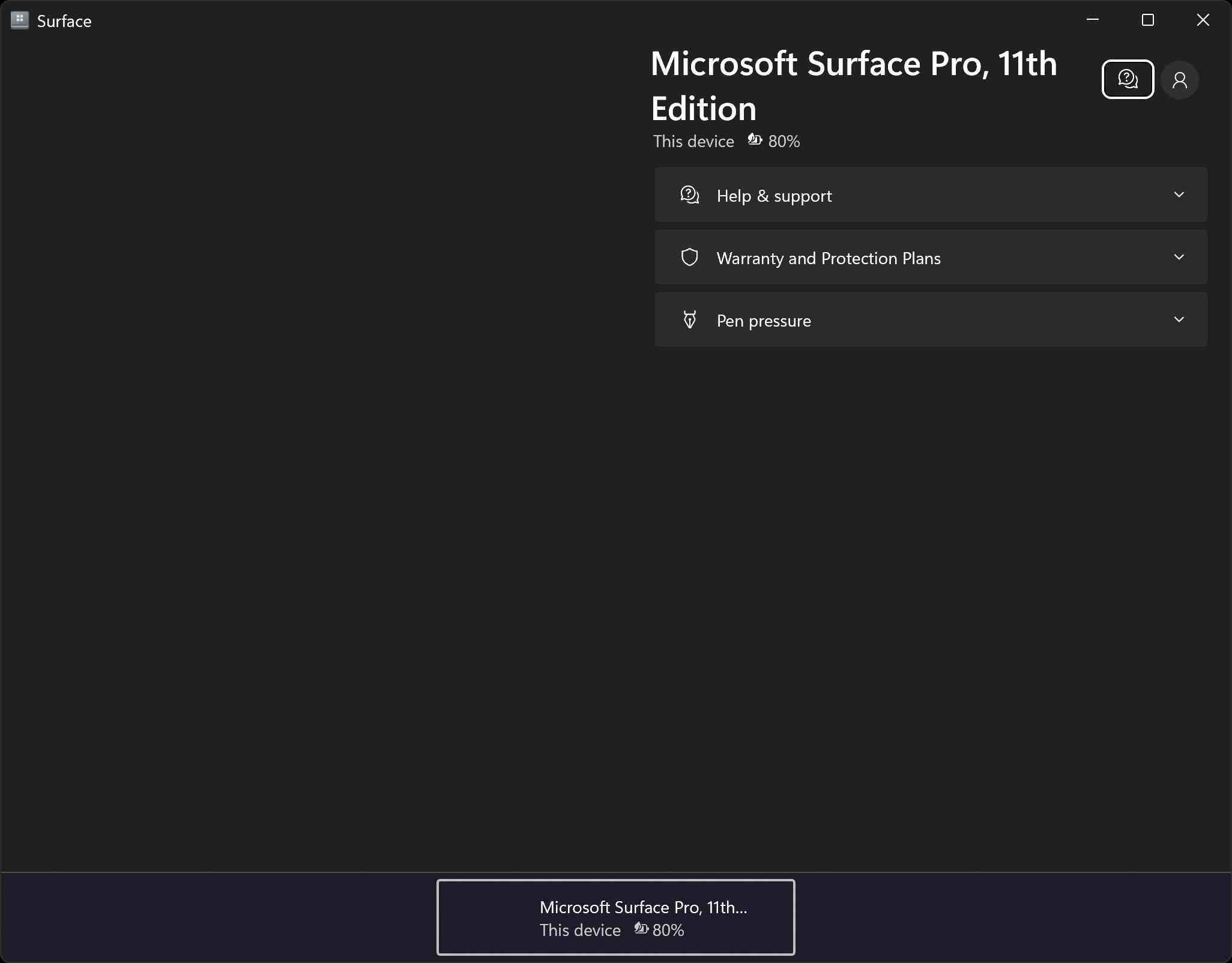
Task: Open the Warranty and Protection Plans label
Action: coord(829,258)
